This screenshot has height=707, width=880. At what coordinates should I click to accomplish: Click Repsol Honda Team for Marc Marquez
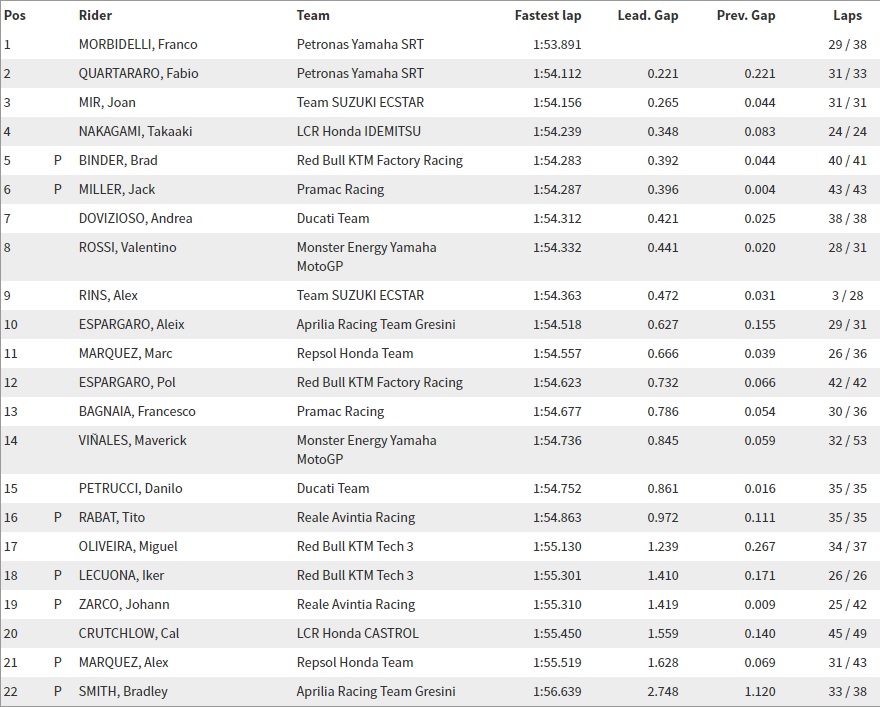coord(355,353)
